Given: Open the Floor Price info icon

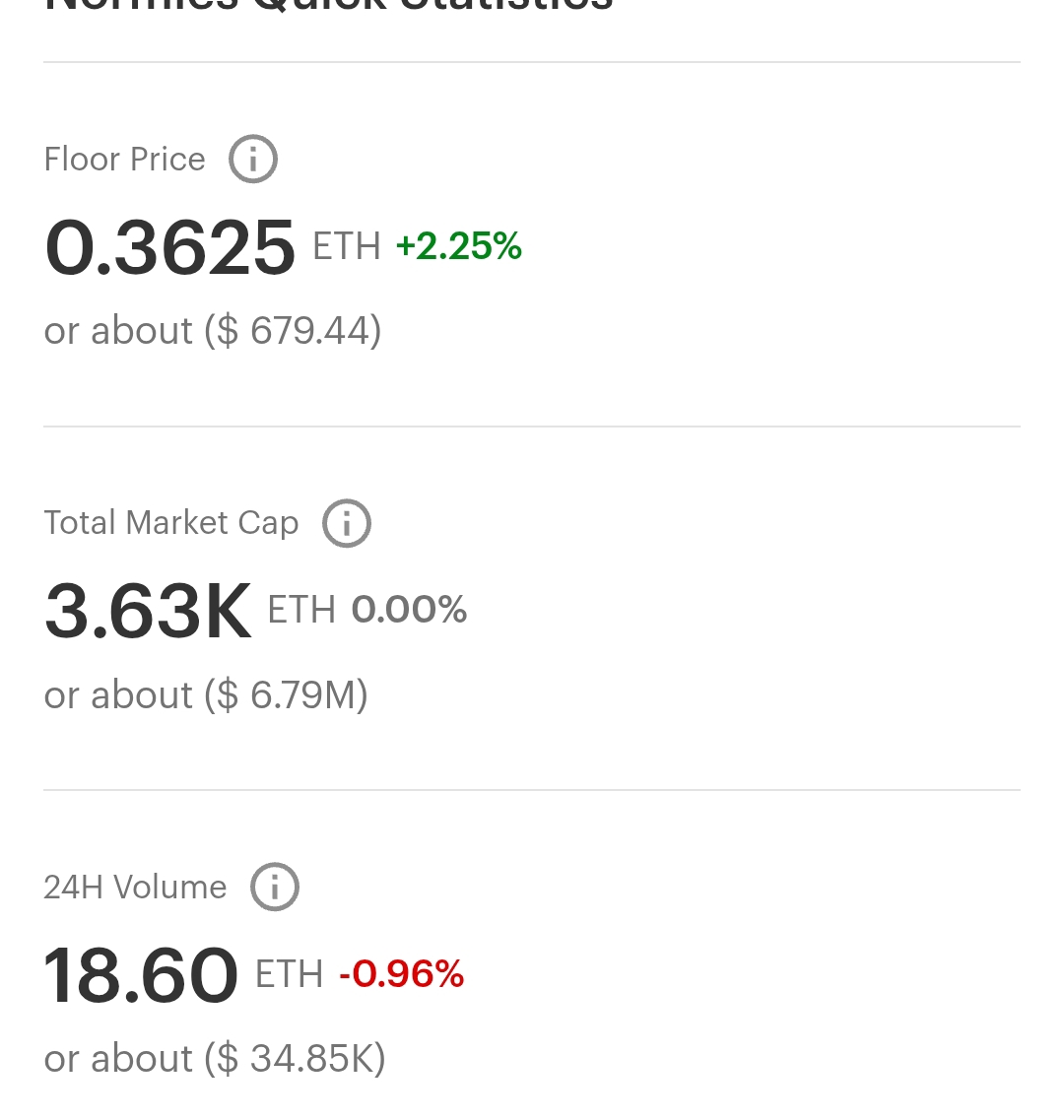Looking at the screenshot, I should click(253, 159).
